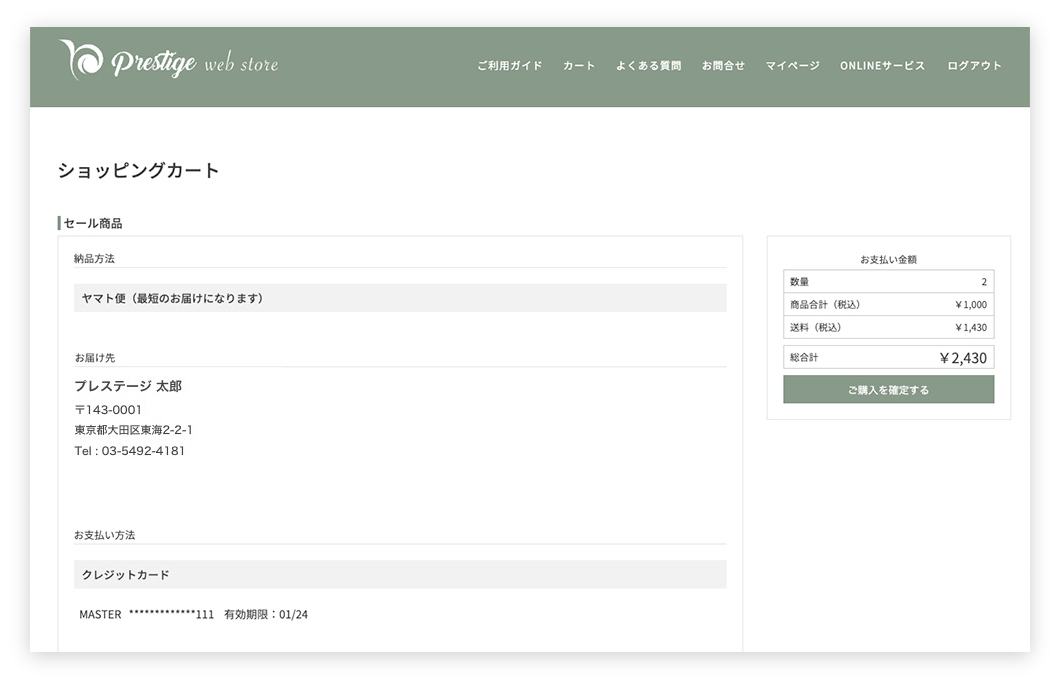Screen dimensions: 1060x685
Task: Select お問合せ in the header
Action: [x=723, y=66]
